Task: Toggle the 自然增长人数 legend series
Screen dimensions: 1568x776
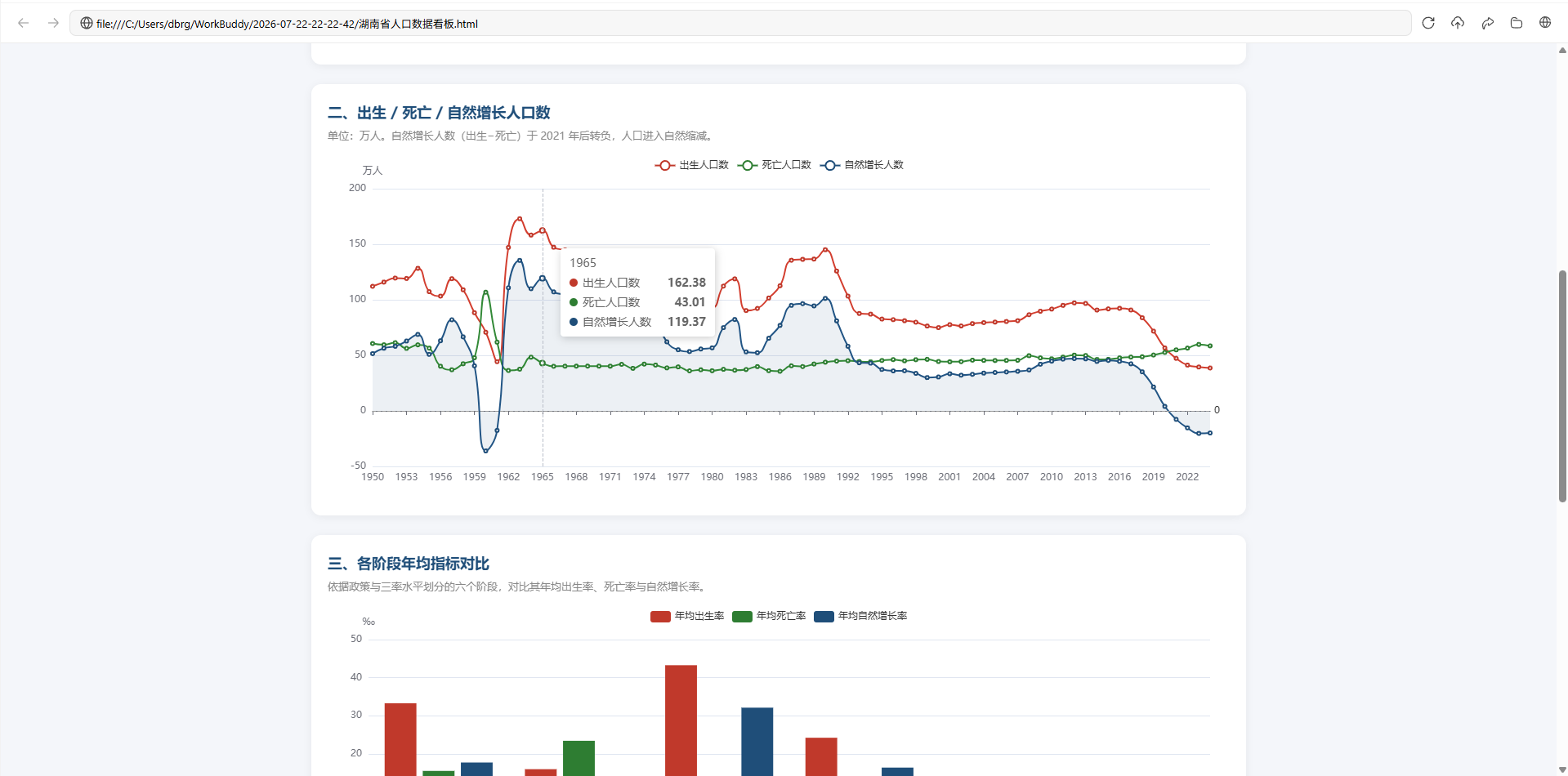Action: [862, 165]
